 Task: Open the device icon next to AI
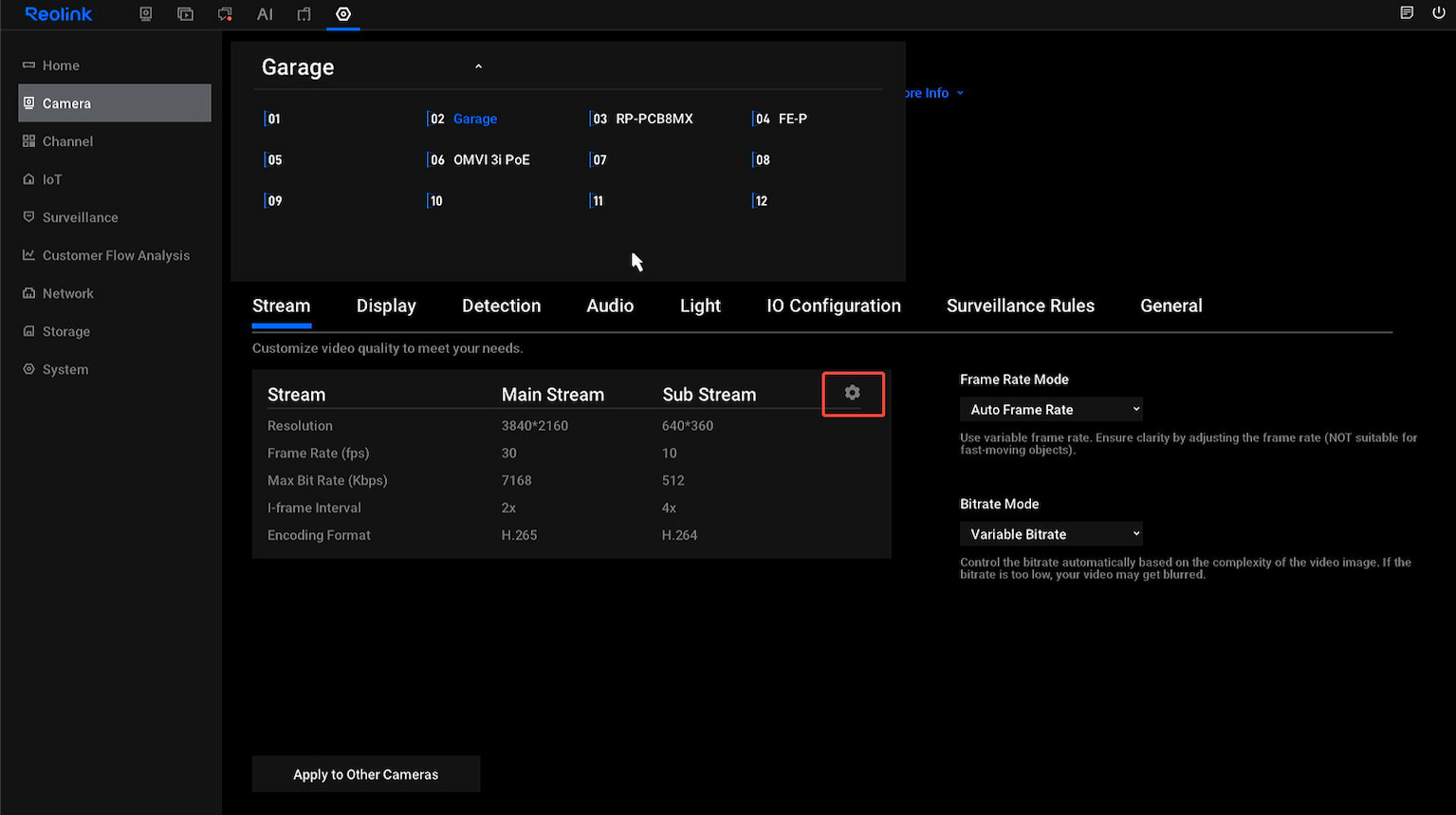[304, 14]
